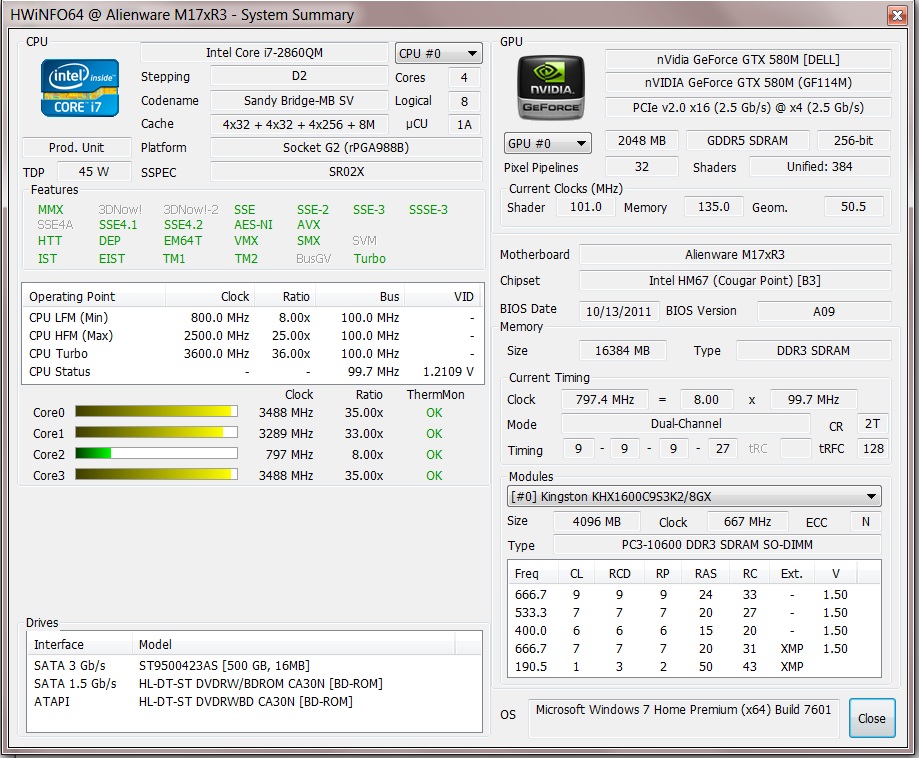Select the 400.0 frequency timing row
This screenshot has height=758, width=919.
click(x=694, y=631)
